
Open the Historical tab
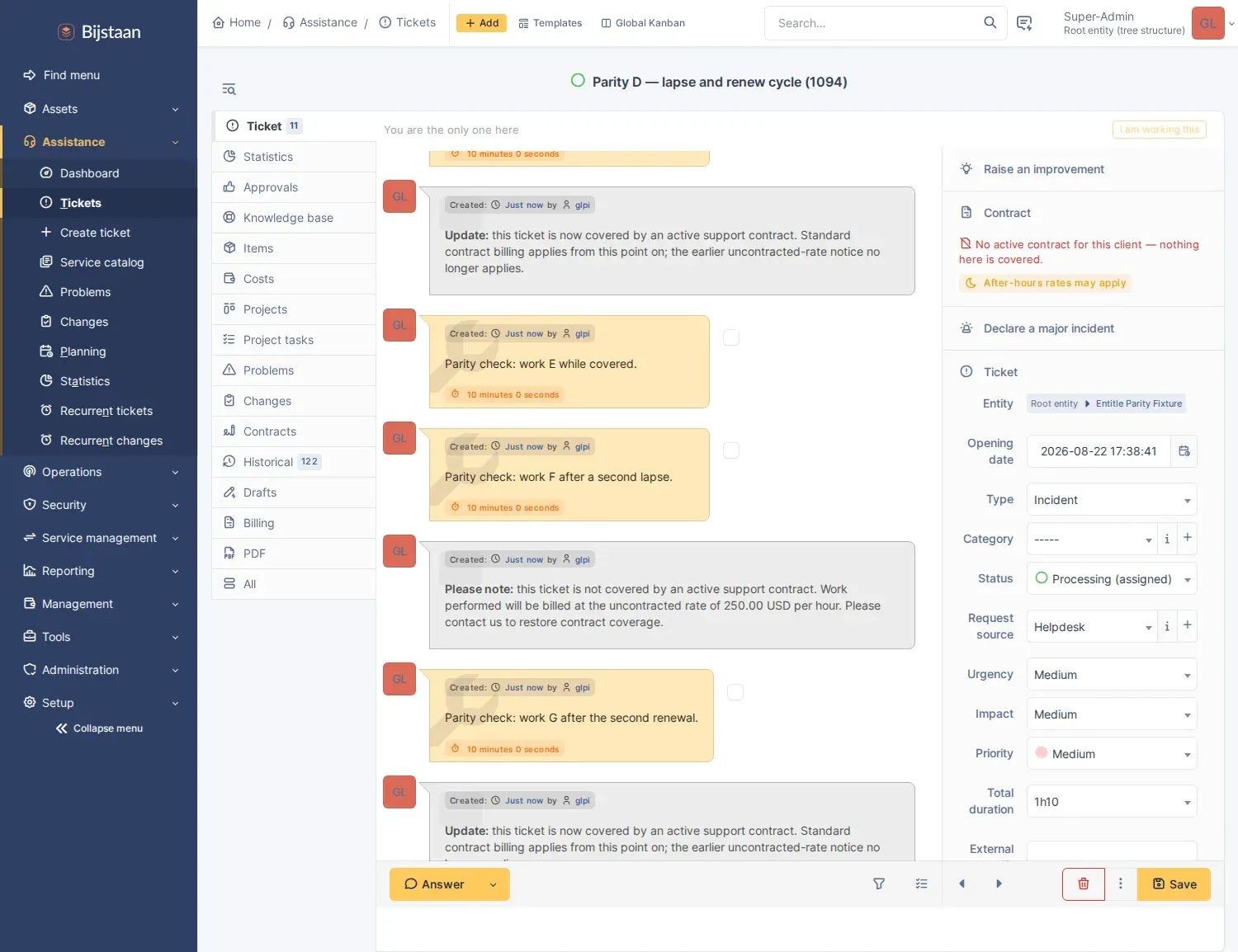point(295,462)
